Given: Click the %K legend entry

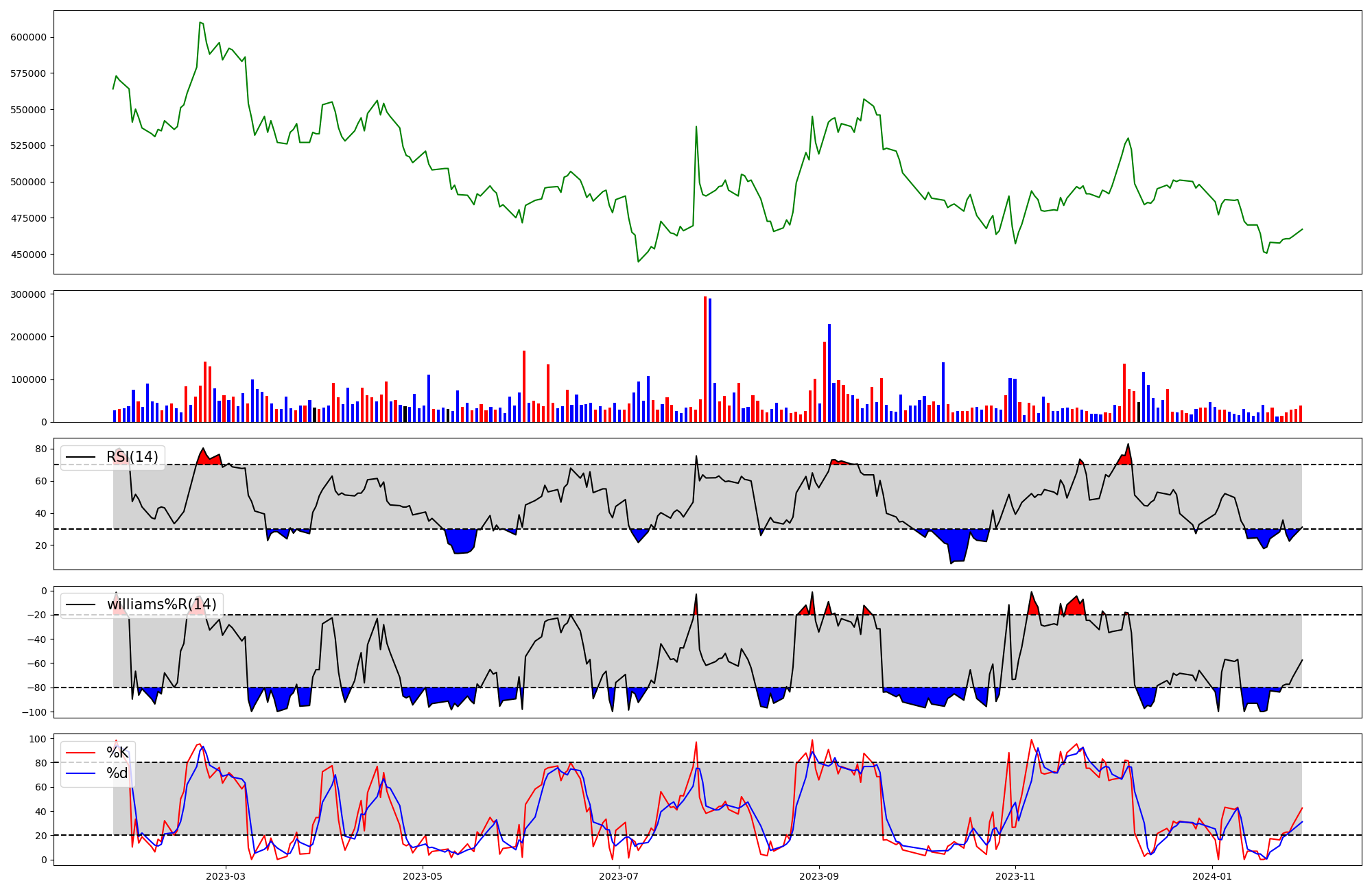Looking at the screenshot, I should pos(117,753).
